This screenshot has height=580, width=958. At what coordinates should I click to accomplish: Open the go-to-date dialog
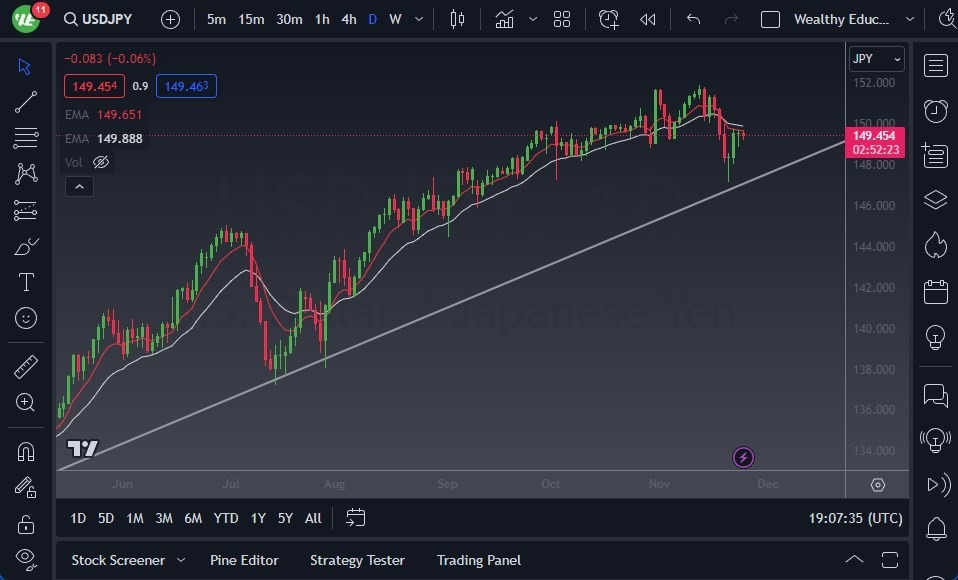coord(355,518)
